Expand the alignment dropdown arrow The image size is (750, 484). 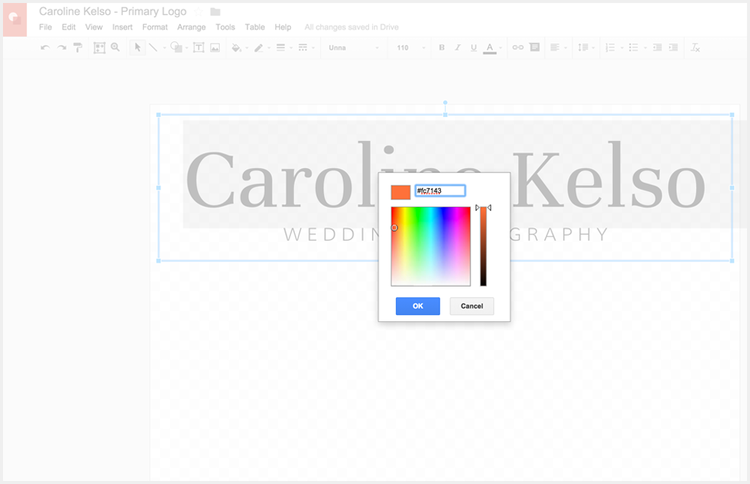click(x=565, y=48)
